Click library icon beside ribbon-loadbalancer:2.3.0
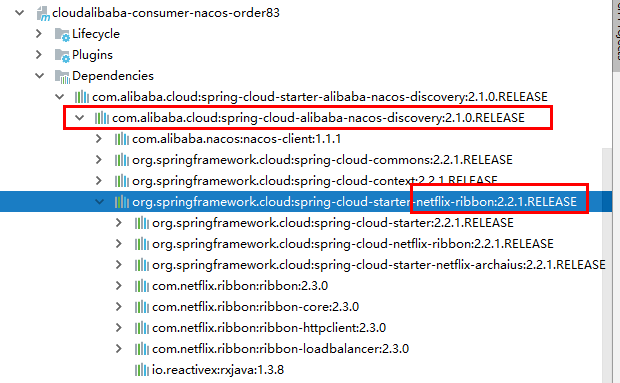The height and width of the screenshot is (383, 620). [x=142, y=349]
